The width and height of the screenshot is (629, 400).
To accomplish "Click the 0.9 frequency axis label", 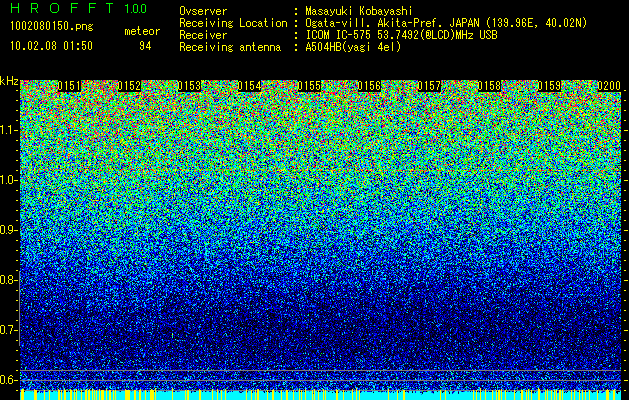I will pyautogui.click(x=8, y=230).
